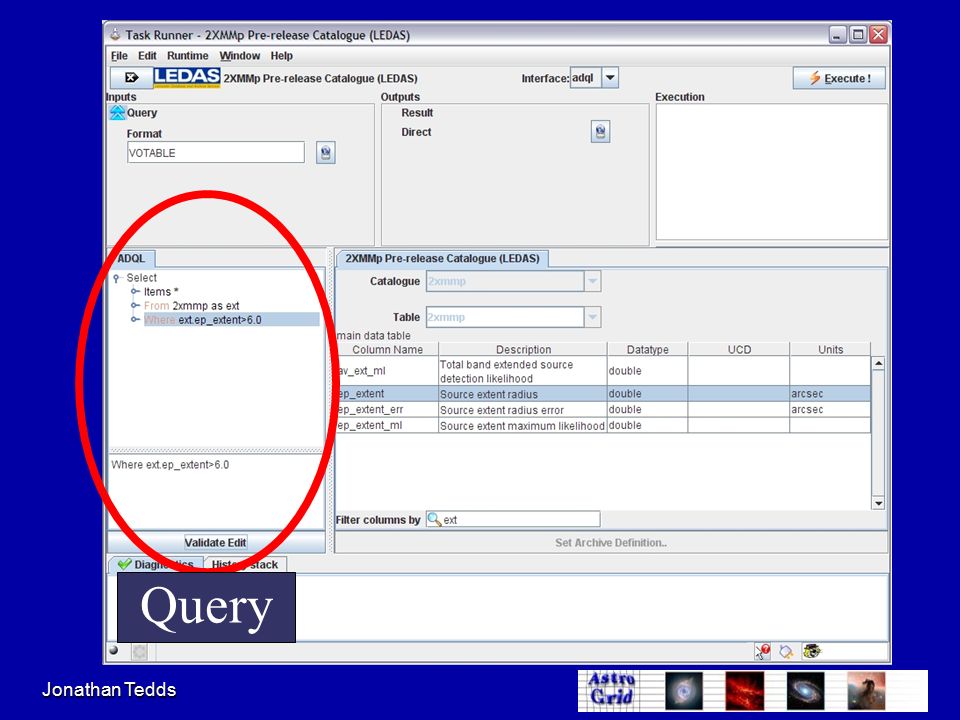Screen dimensions: 960x720
Task: Select the ep_extent_err row
Action: [604, 410]
